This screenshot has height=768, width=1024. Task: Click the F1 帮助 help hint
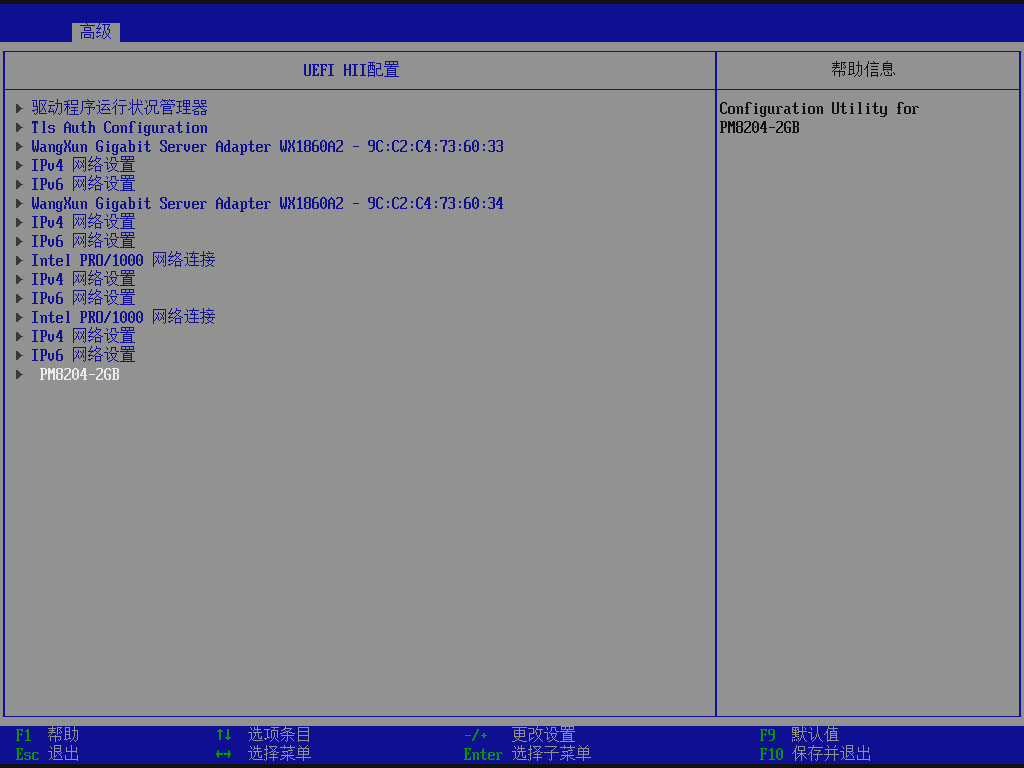(x=47, y=735)
